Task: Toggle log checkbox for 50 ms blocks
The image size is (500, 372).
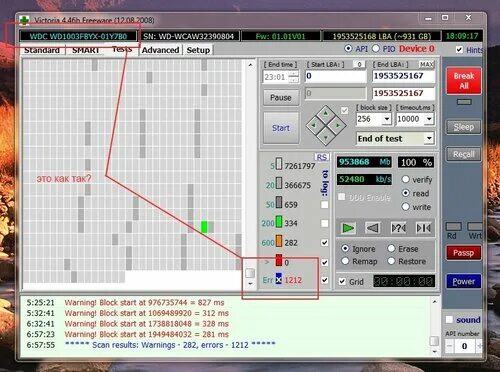Action: pos(324,205)
